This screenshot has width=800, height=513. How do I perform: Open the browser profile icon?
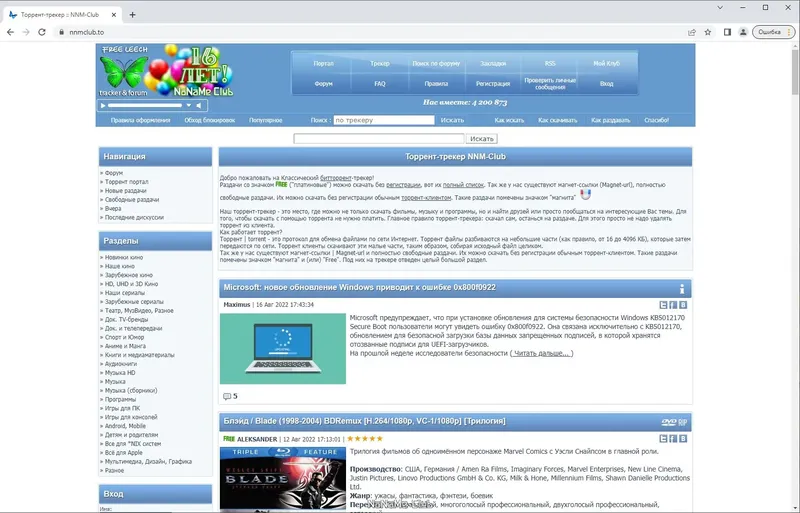(743, 32)
